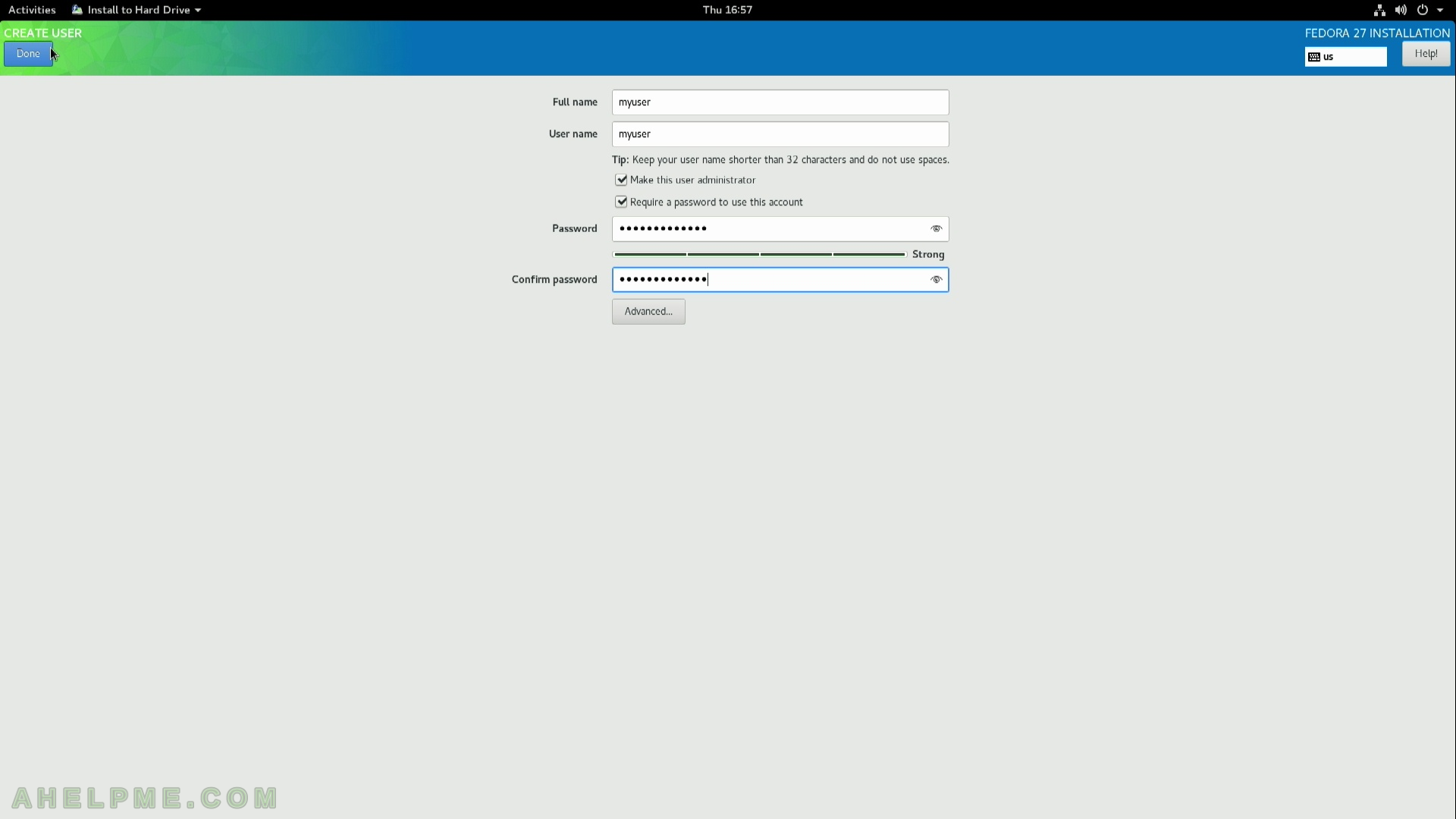Image resolution: width=1456 pixels, height=819 pixels.
Task: Click the user name length Tip text
Action: point(780,160)
